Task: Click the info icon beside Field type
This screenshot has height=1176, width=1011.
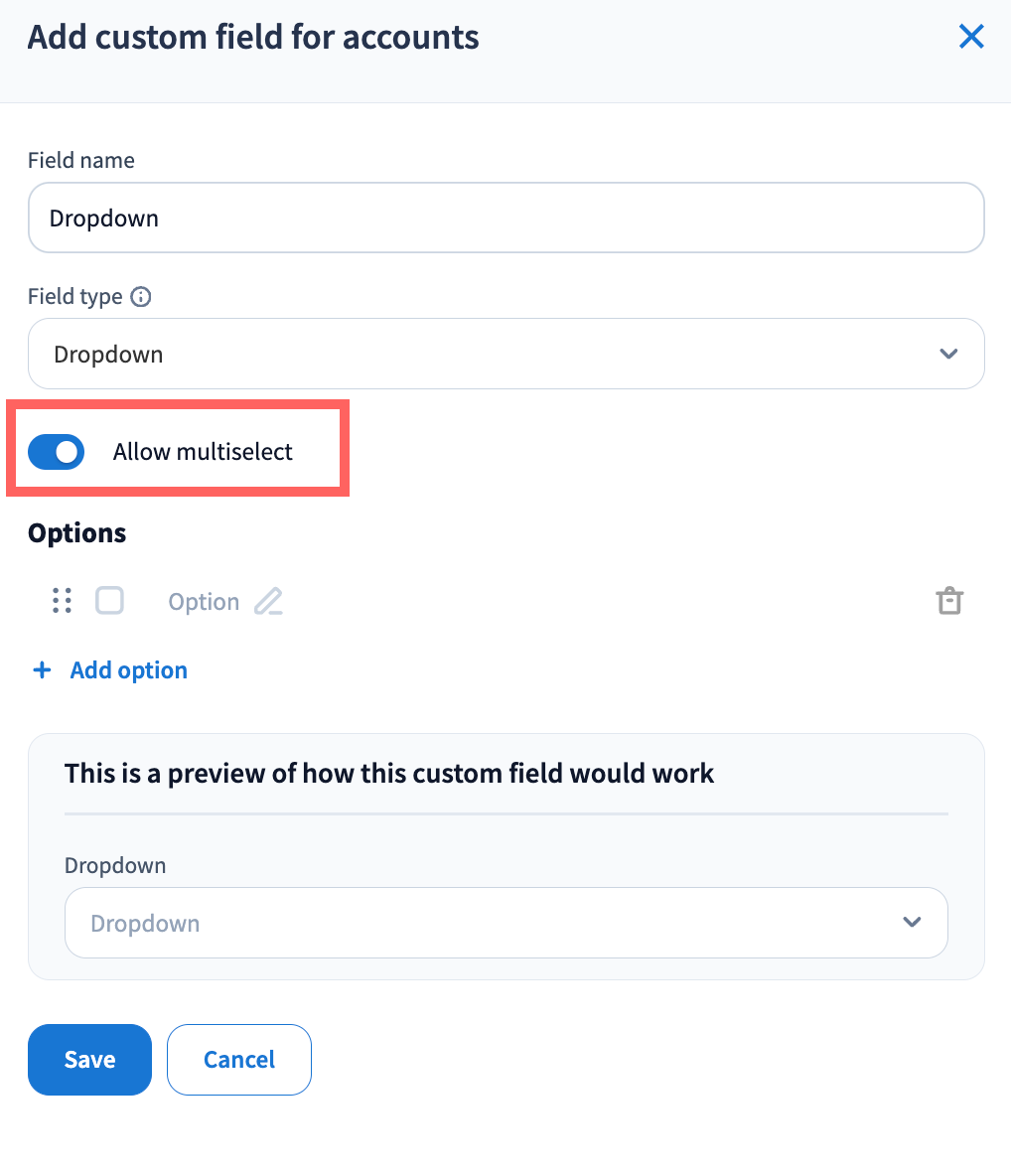Action: tap(141, 297)
